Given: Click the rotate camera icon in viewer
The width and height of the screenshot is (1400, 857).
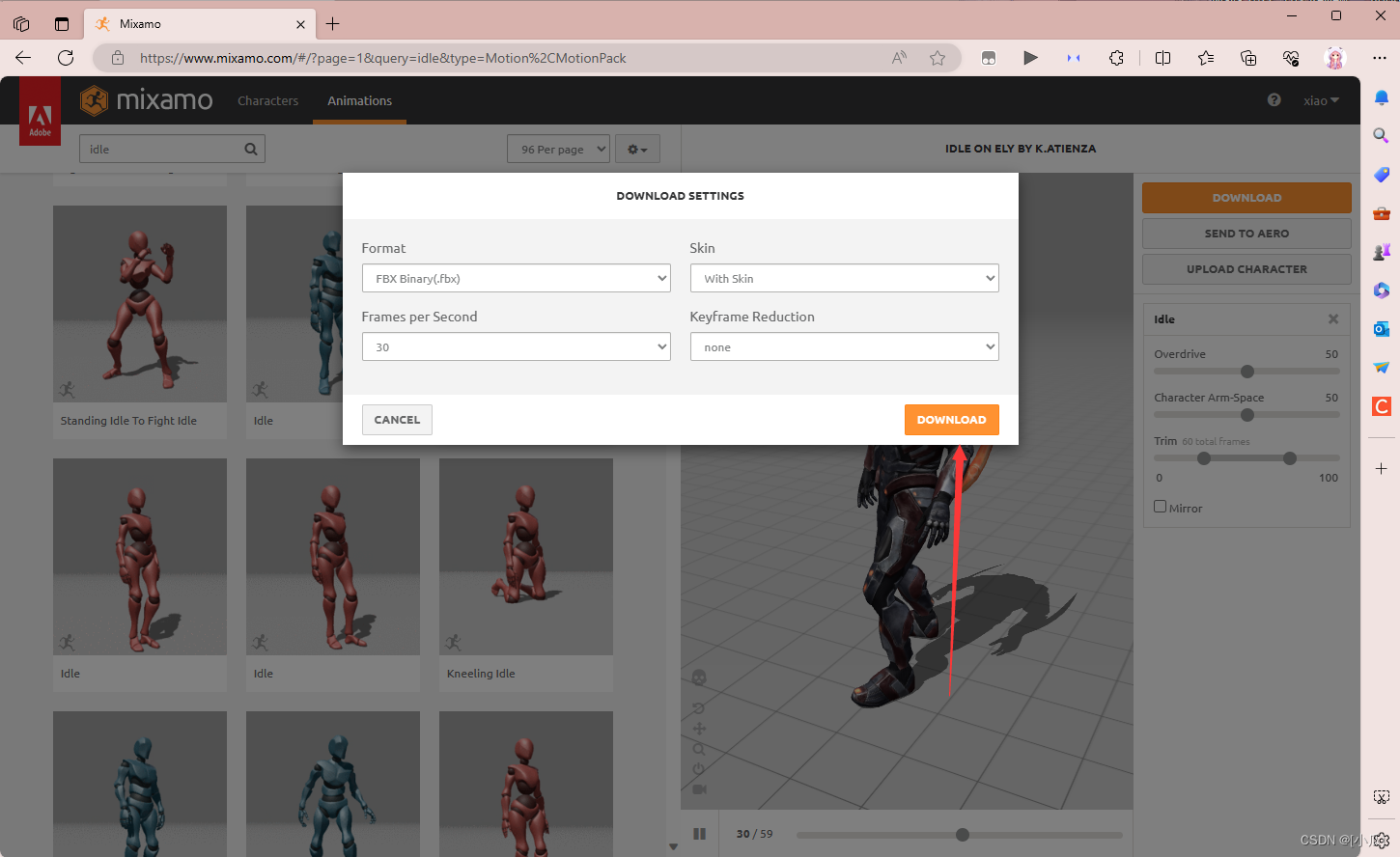Looking at the screenshot, I should point(699,708).
